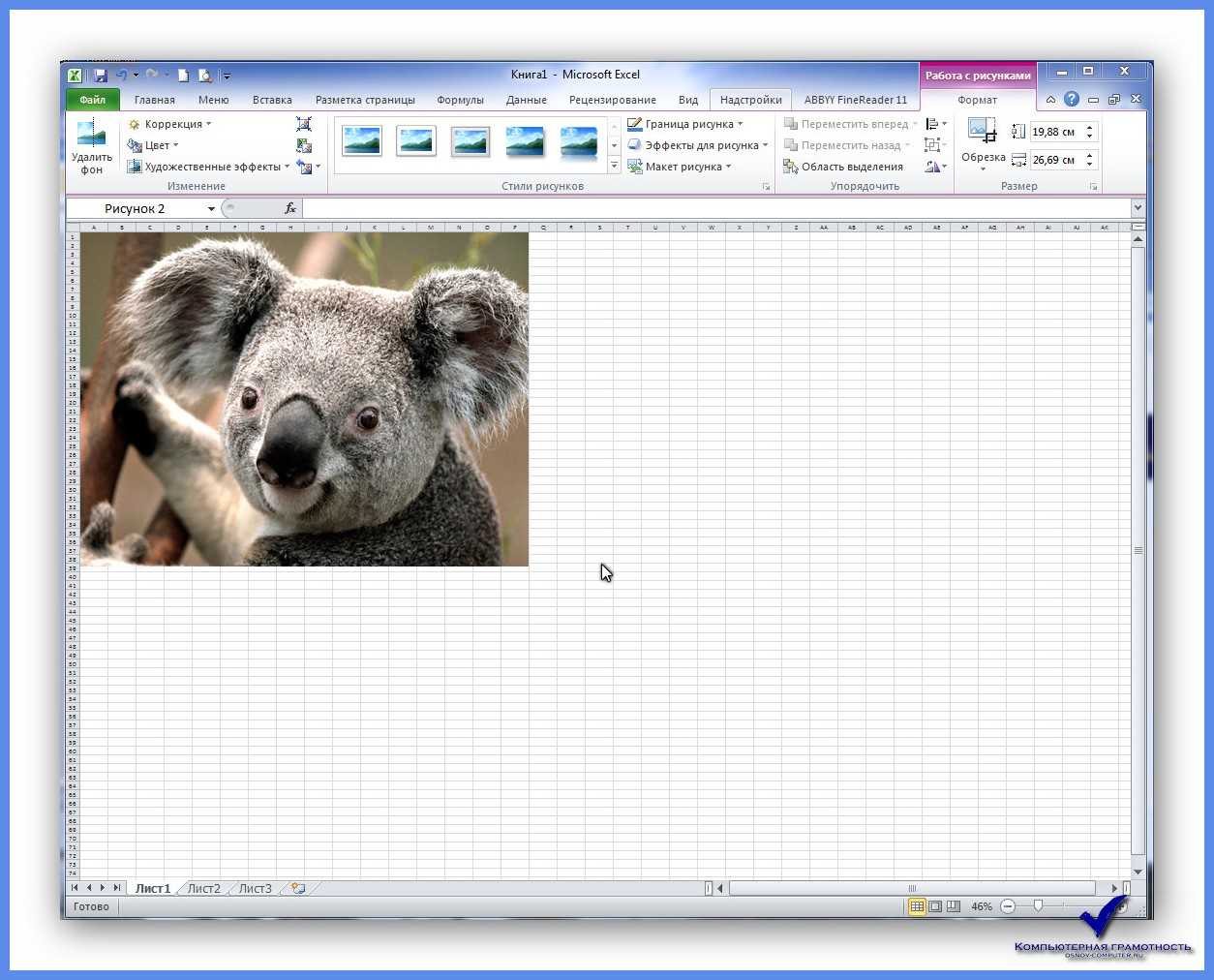Switch to Page Layout view in status bar

pyautogui.click(x=935, y=906)
